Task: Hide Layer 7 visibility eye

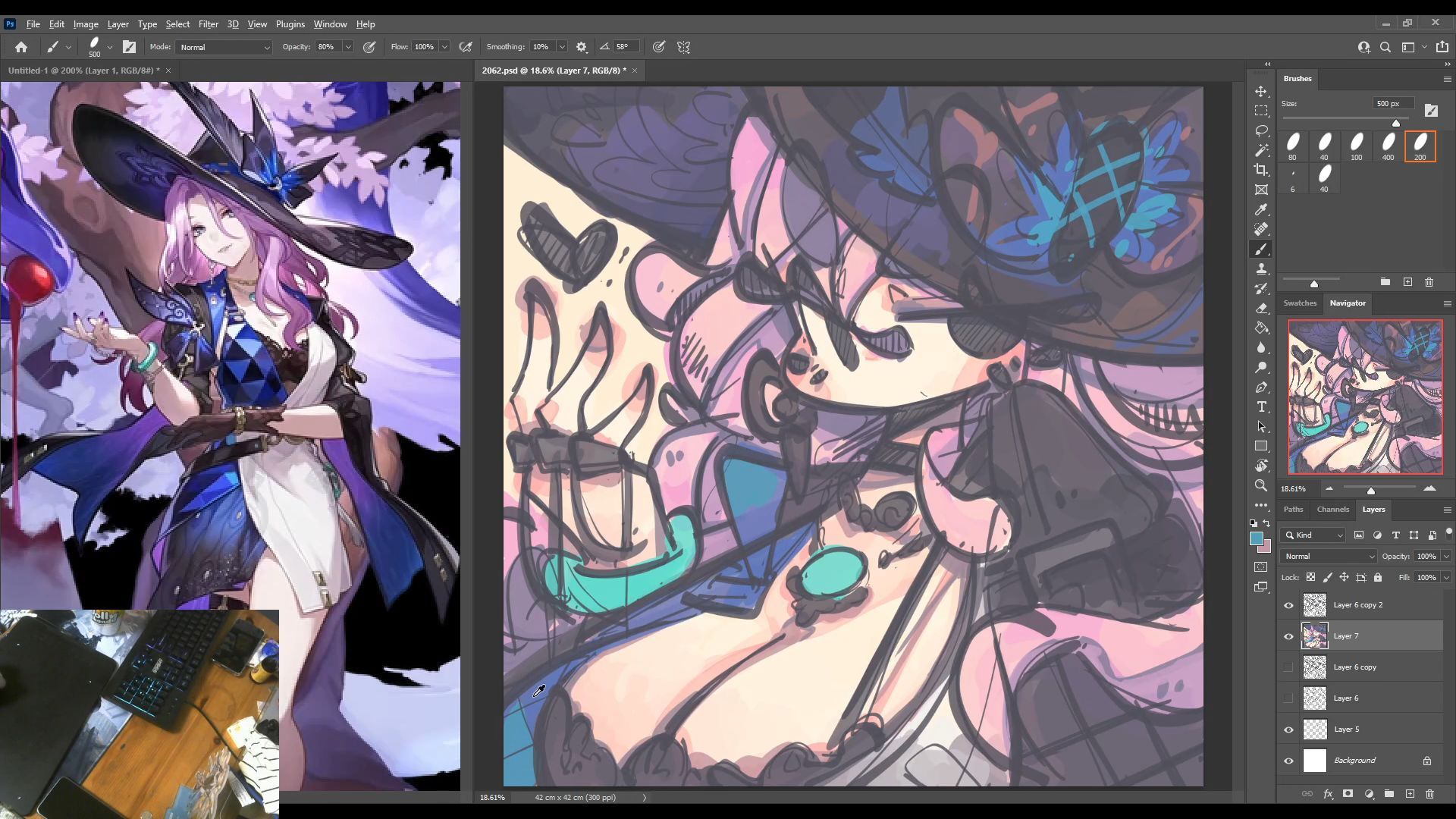Action: point(1288,636)
